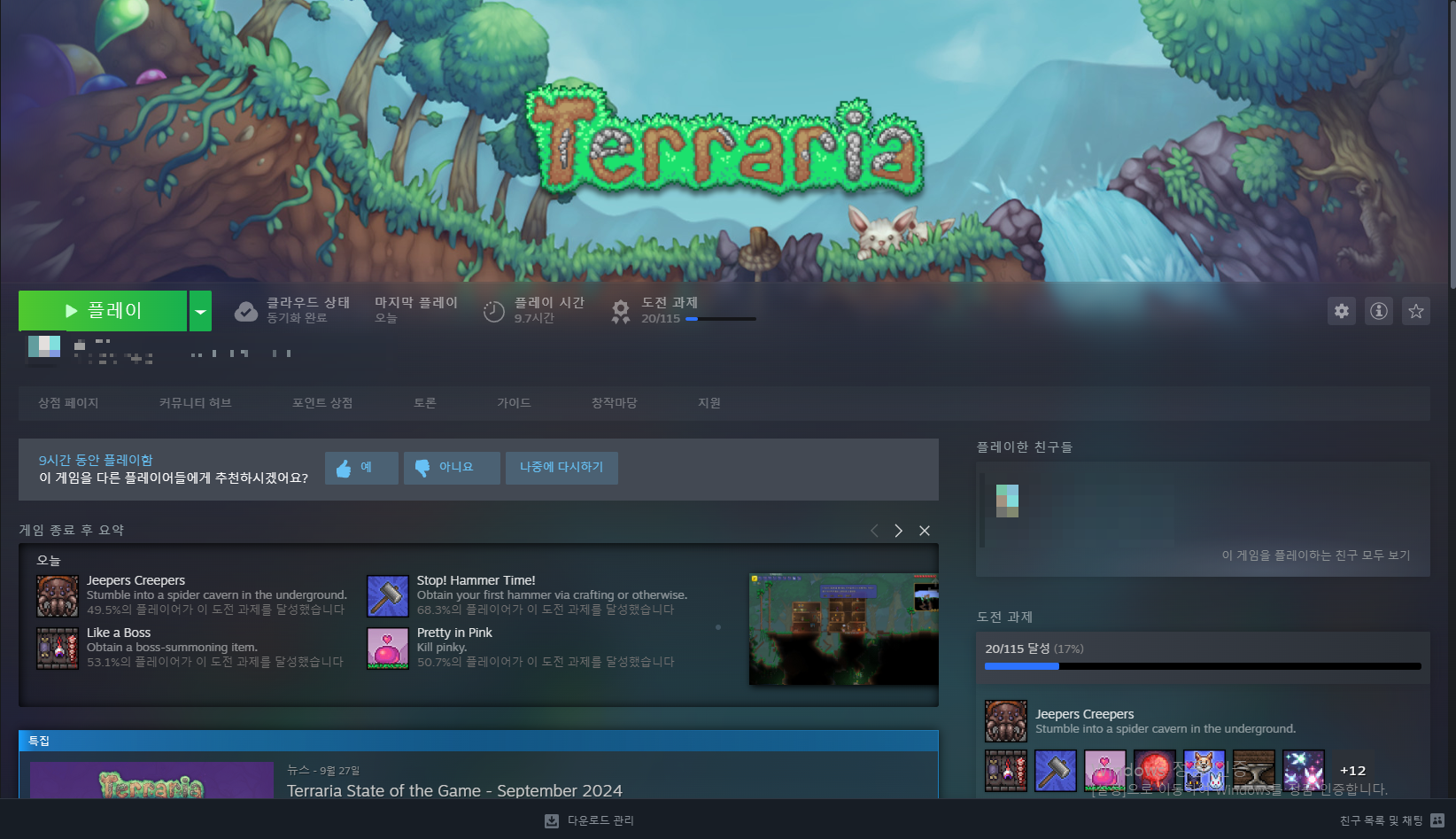Click the 예 thumbs-up recommend button

361,468
